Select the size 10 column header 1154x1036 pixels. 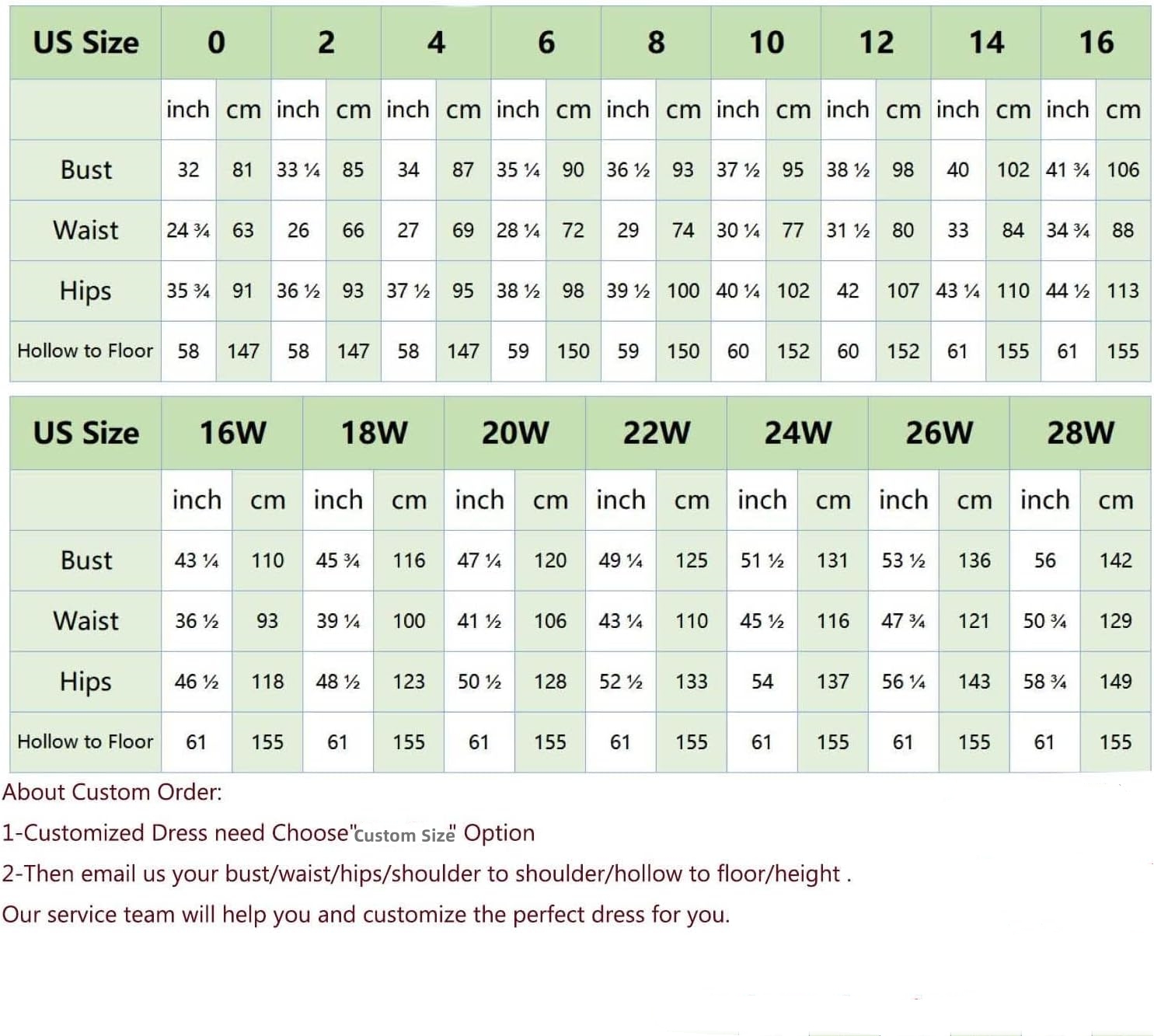tap(766, 43)
